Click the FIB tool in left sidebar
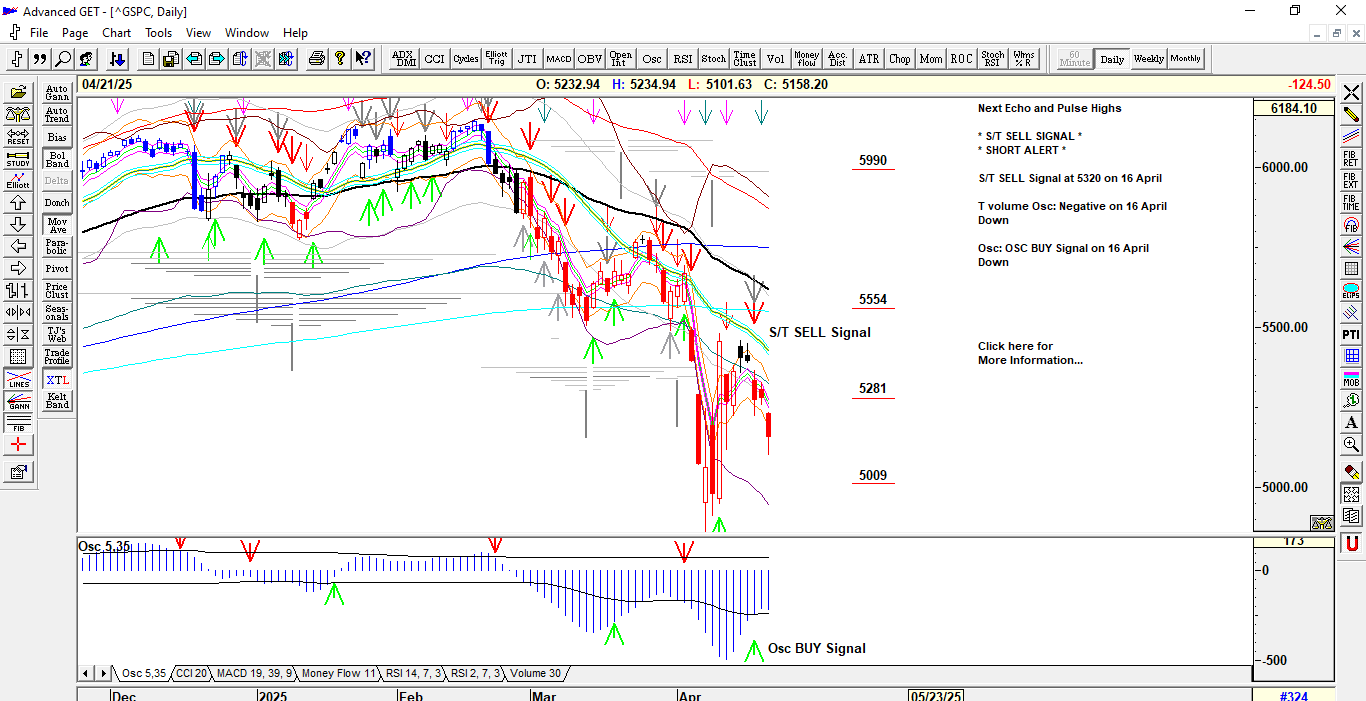 (x=18, y=424)
